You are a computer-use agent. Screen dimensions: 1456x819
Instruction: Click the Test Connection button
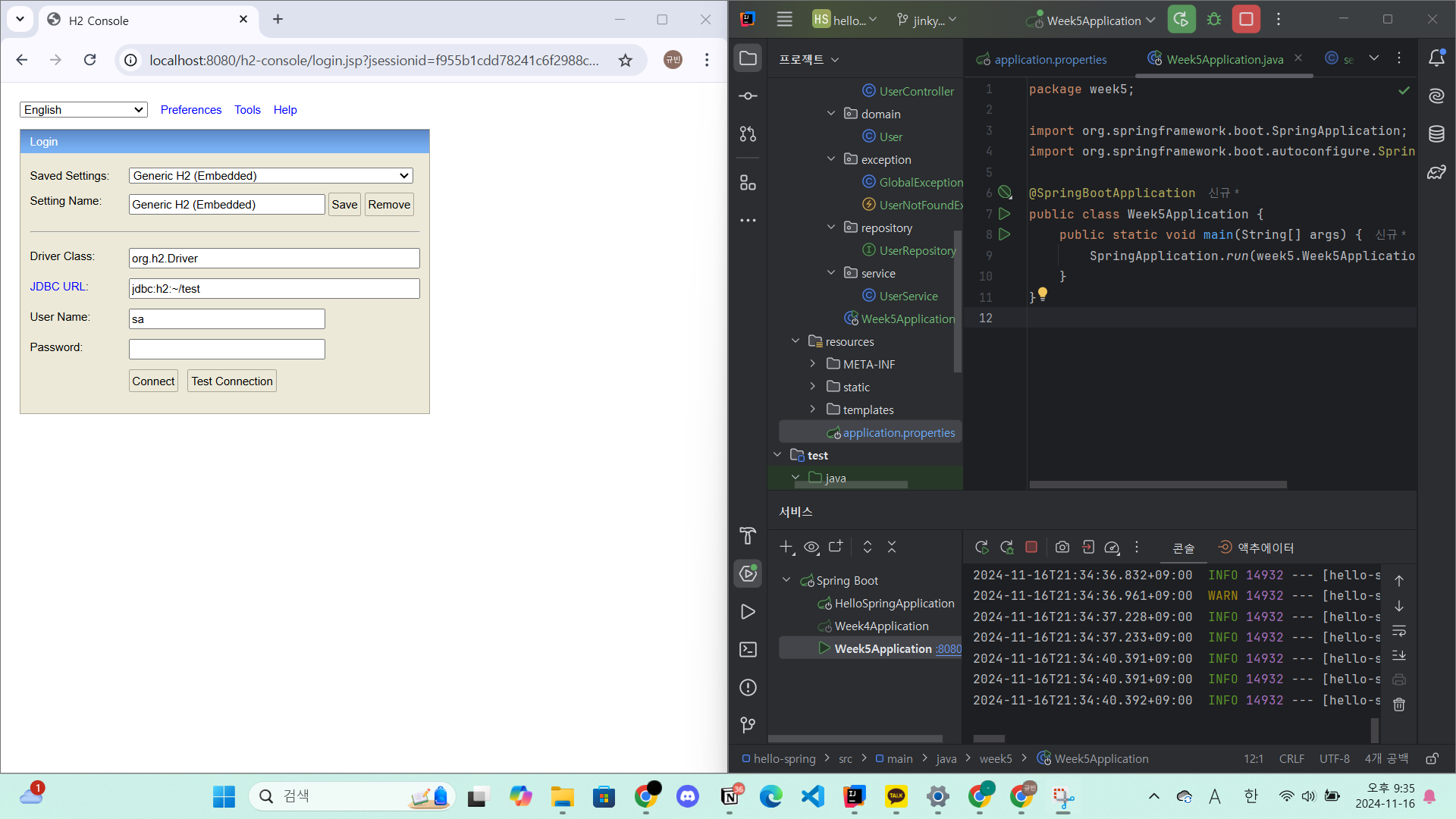pos(231,381)
